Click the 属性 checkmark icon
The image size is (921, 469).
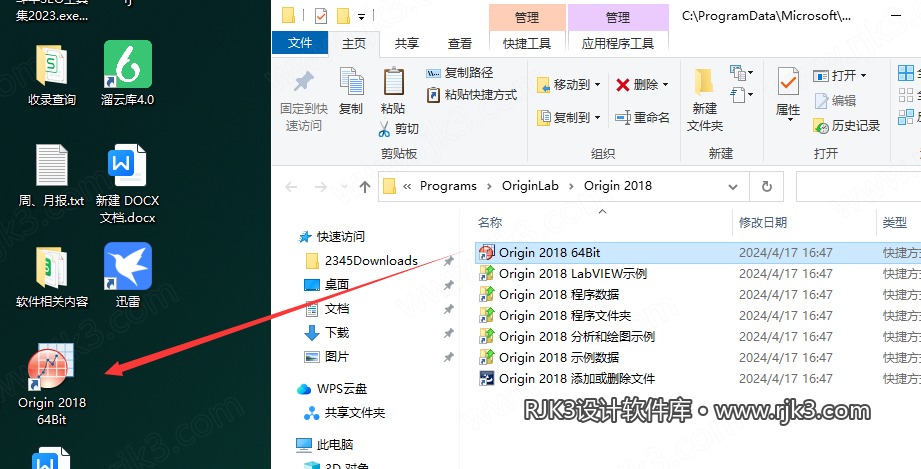point(788,81)
